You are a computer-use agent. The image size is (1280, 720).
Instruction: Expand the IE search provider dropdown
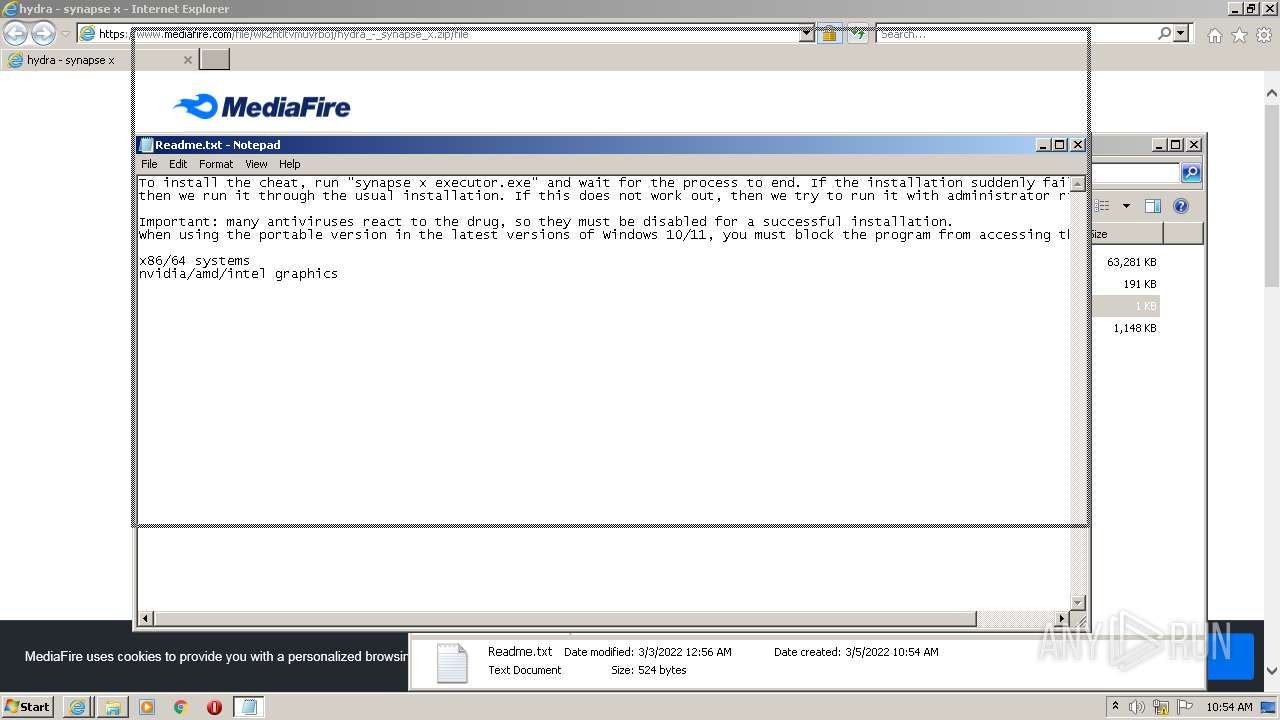click(x=1181, y=34)
